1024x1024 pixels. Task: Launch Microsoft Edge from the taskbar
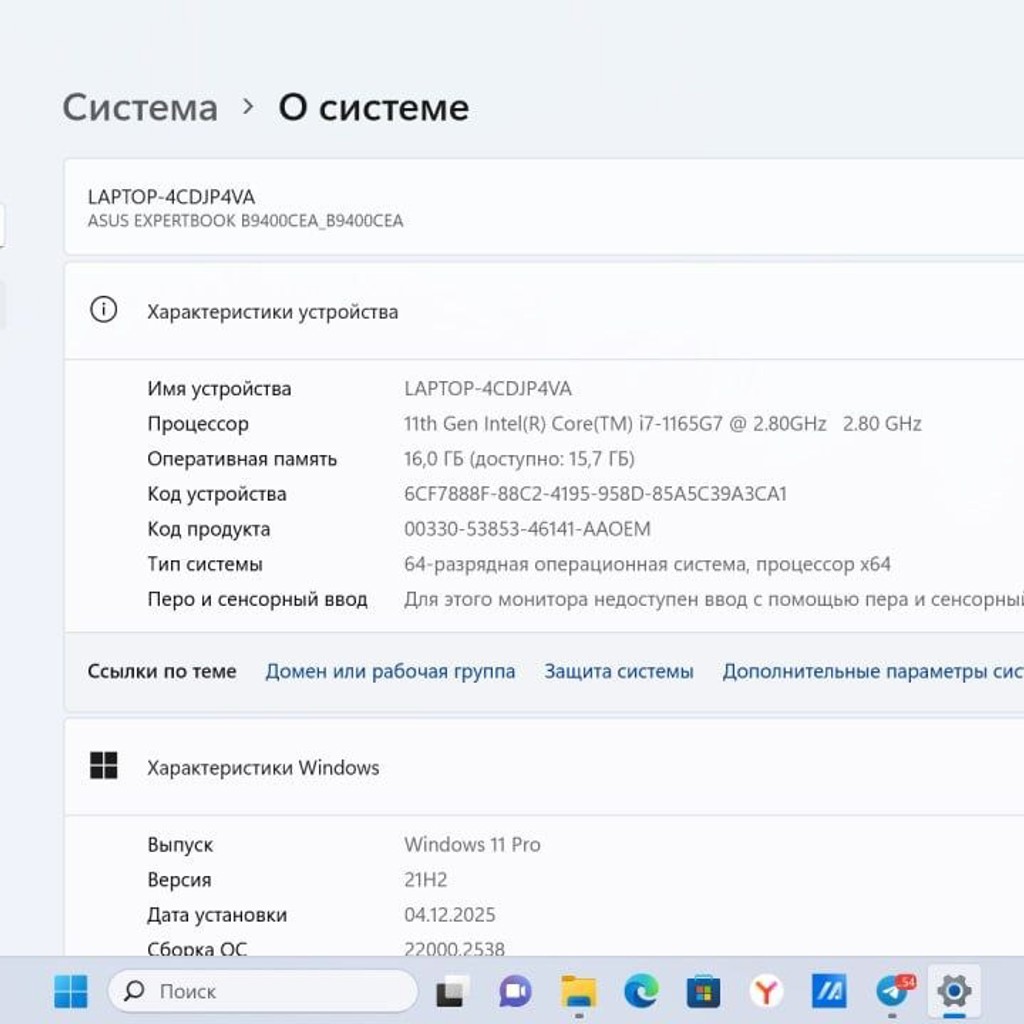point(641,992)
